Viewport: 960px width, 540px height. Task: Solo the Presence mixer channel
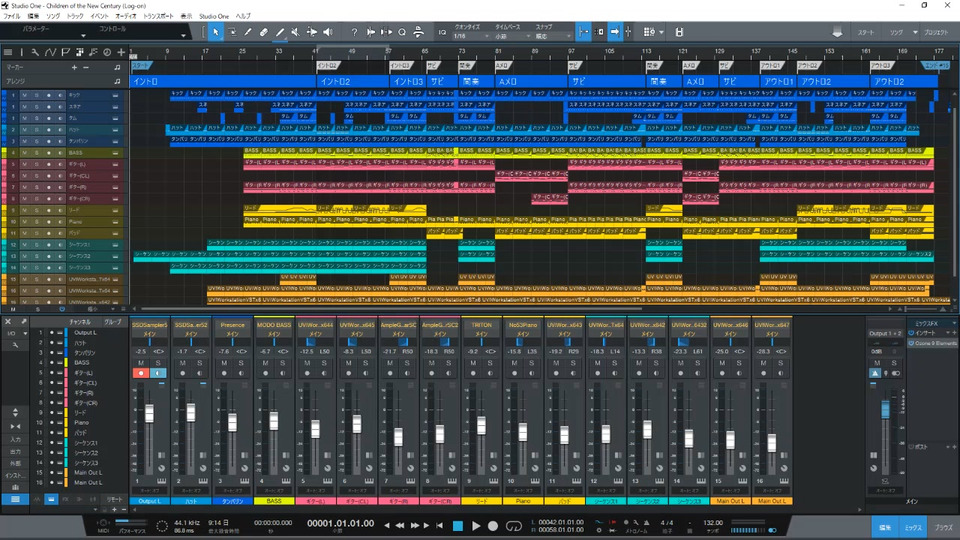[x=240, y=364]
